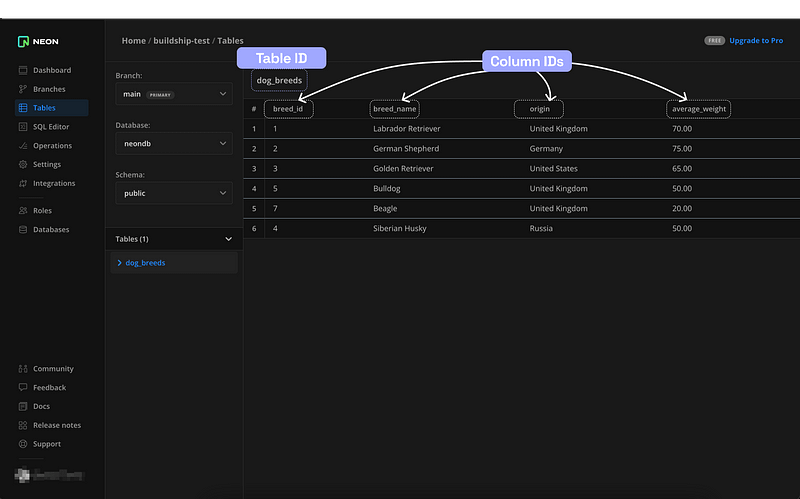This screenshot has width=800, height=499.
Task: Open the Database dropdown showing neondb
Action: click(x=174, y=143)
